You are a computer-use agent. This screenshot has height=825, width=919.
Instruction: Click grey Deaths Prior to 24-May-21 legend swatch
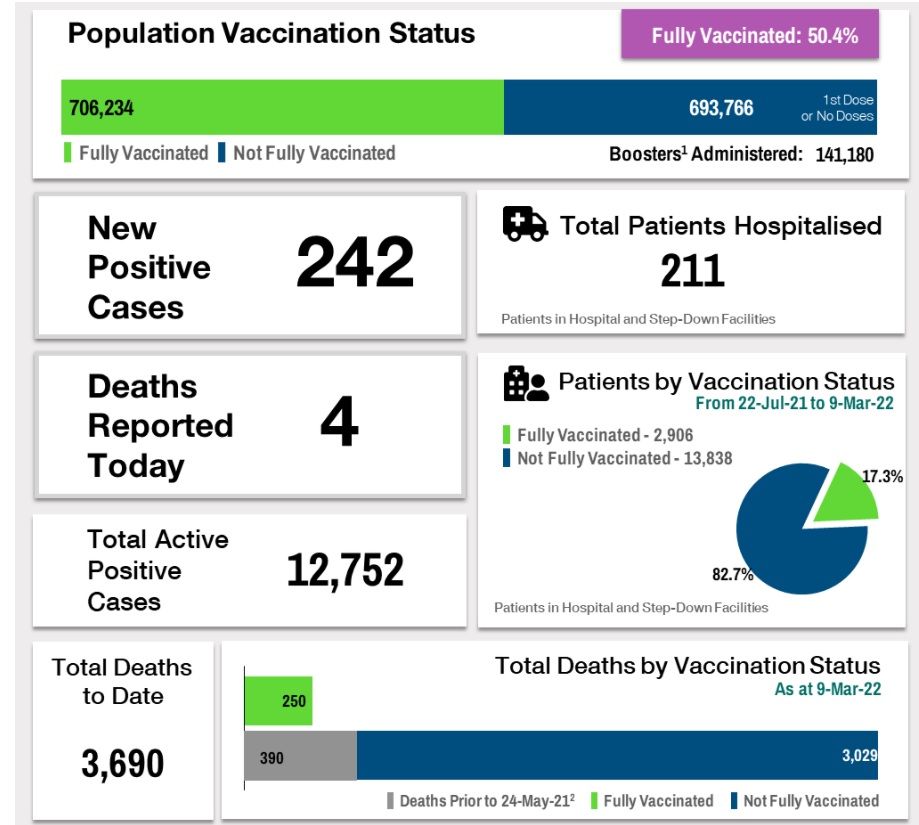(x=391, y=801)
